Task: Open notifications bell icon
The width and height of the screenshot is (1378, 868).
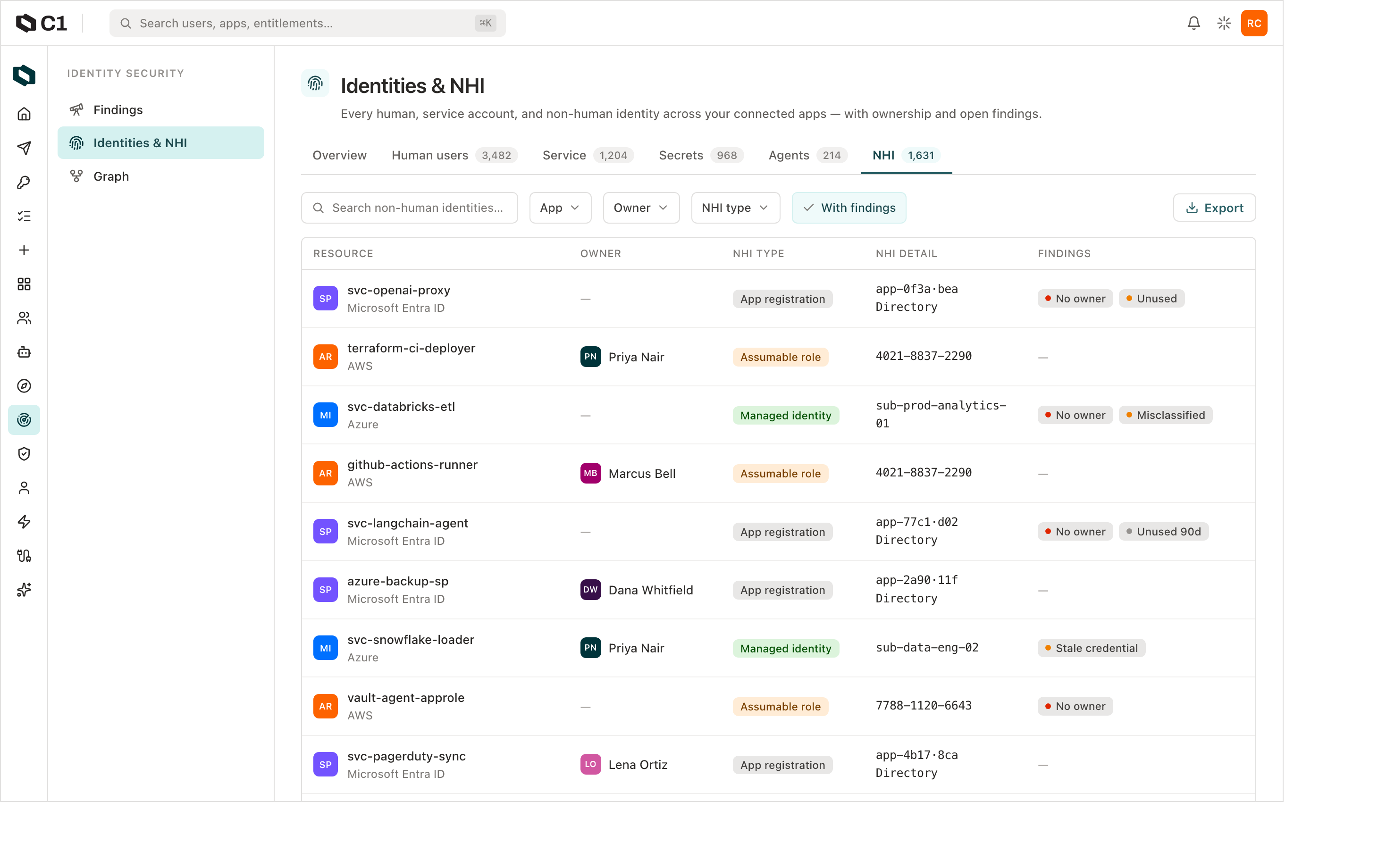Action: pos(1193,23)
